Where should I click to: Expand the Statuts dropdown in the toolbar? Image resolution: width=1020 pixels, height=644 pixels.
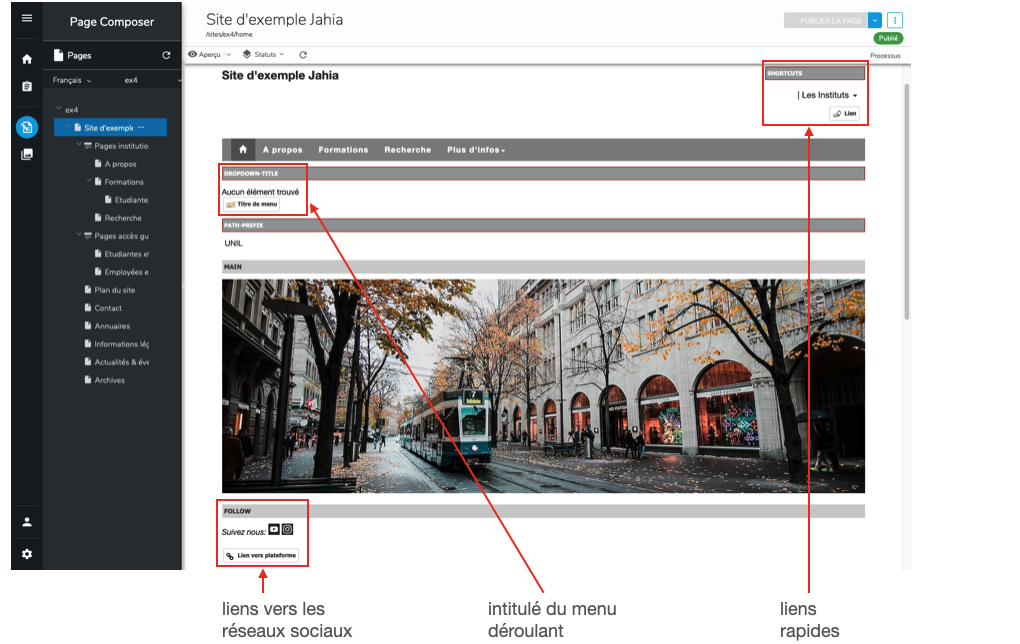click(264, 55)
